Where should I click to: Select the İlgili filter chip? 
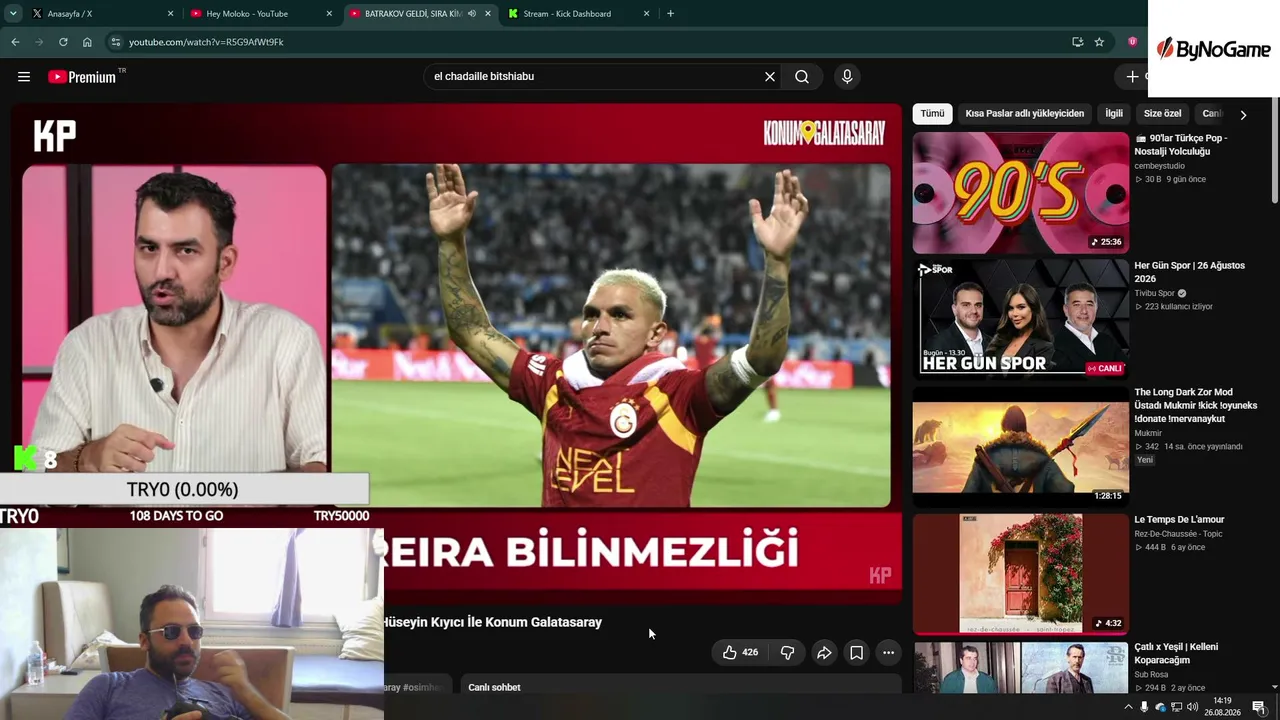(x=1113, y=114)
